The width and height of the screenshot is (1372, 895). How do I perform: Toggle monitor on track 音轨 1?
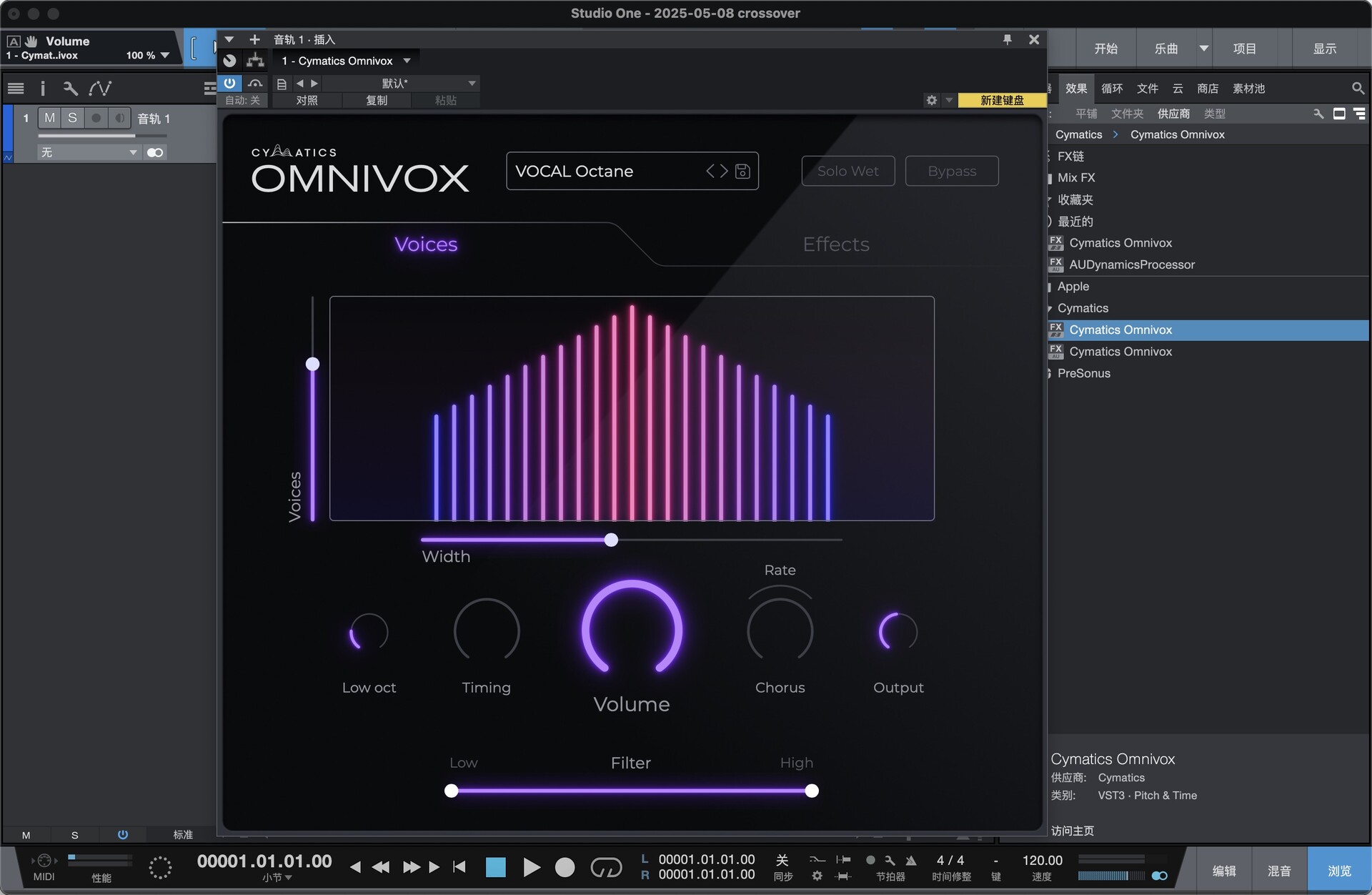point(119,118)
